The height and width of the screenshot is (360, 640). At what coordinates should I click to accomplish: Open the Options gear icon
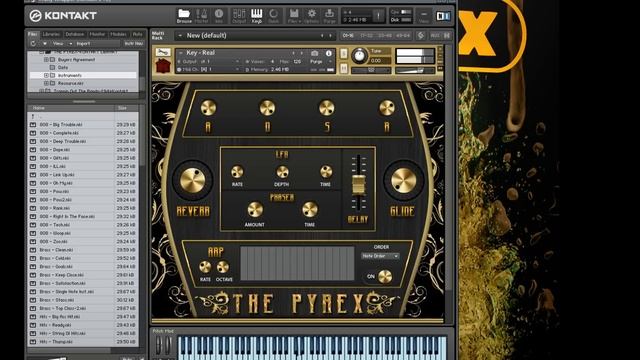pos(311,16)
